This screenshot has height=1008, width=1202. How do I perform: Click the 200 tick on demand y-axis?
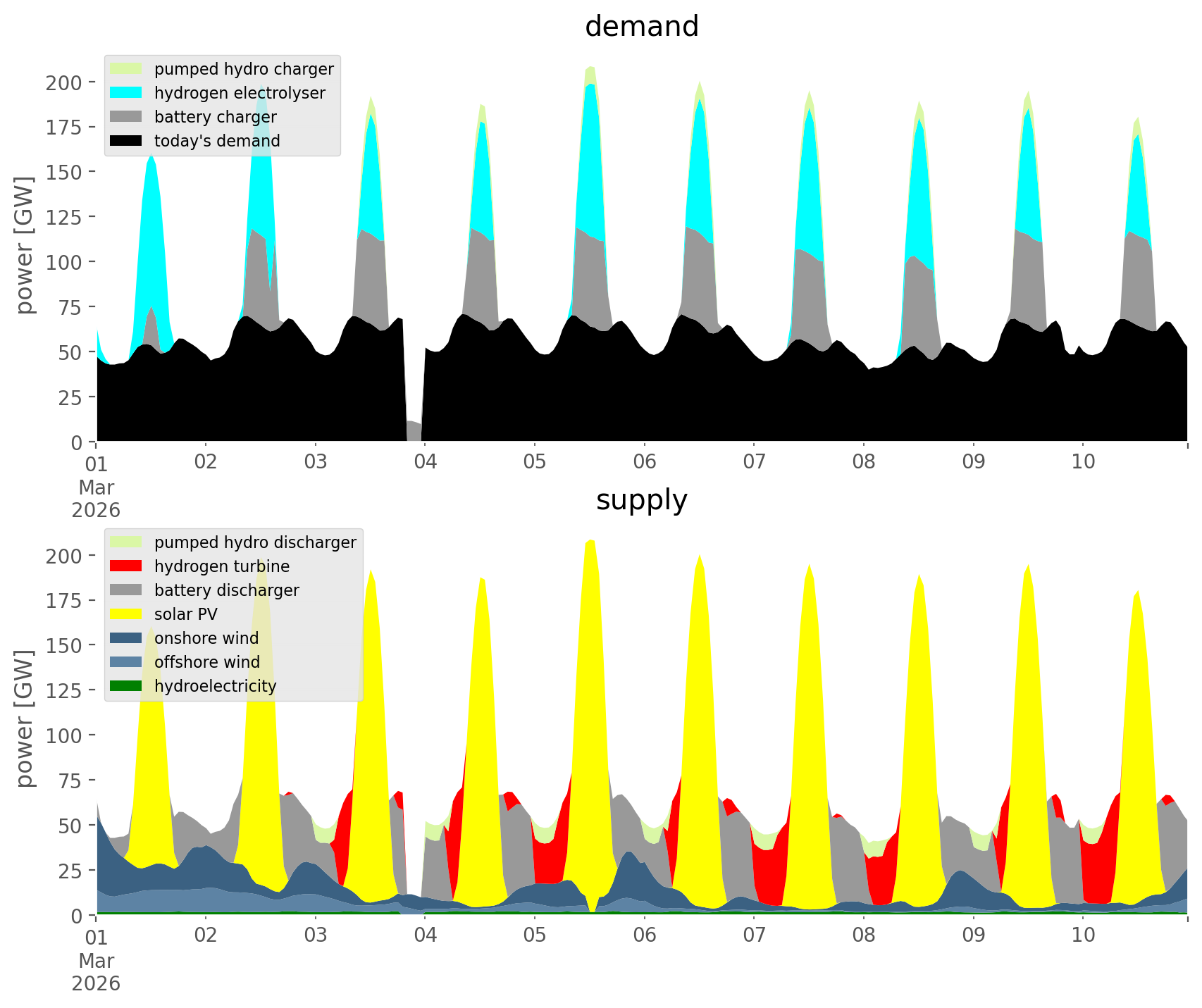(x=63, y=82)
